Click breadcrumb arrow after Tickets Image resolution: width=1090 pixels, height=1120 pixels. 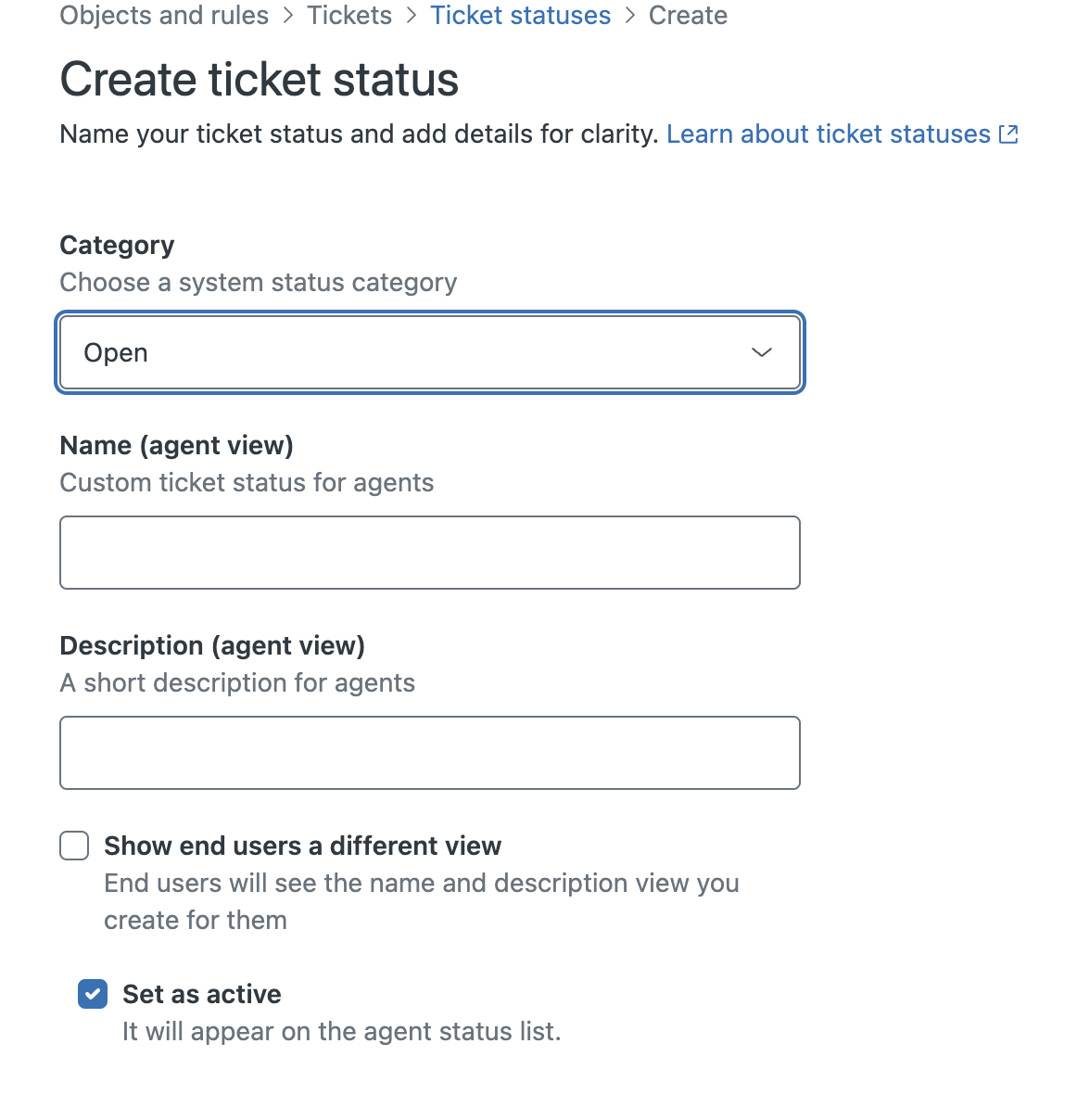point(412,16)
